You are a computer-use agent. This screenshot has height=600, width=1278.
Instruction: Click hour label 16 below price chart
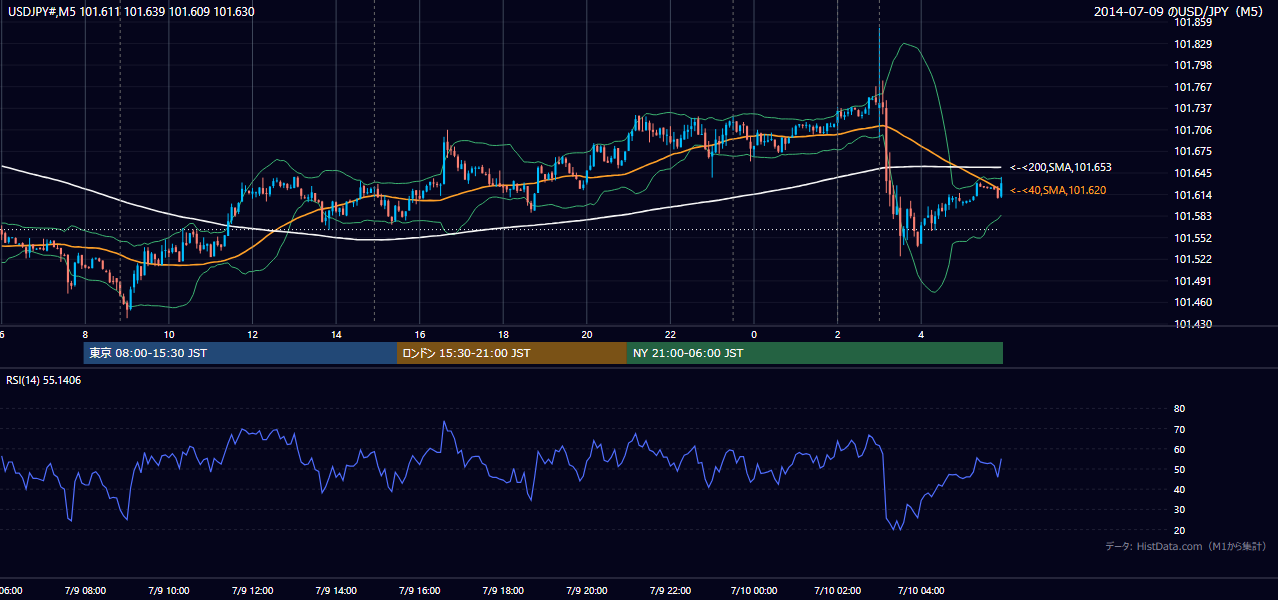[421, 334]
